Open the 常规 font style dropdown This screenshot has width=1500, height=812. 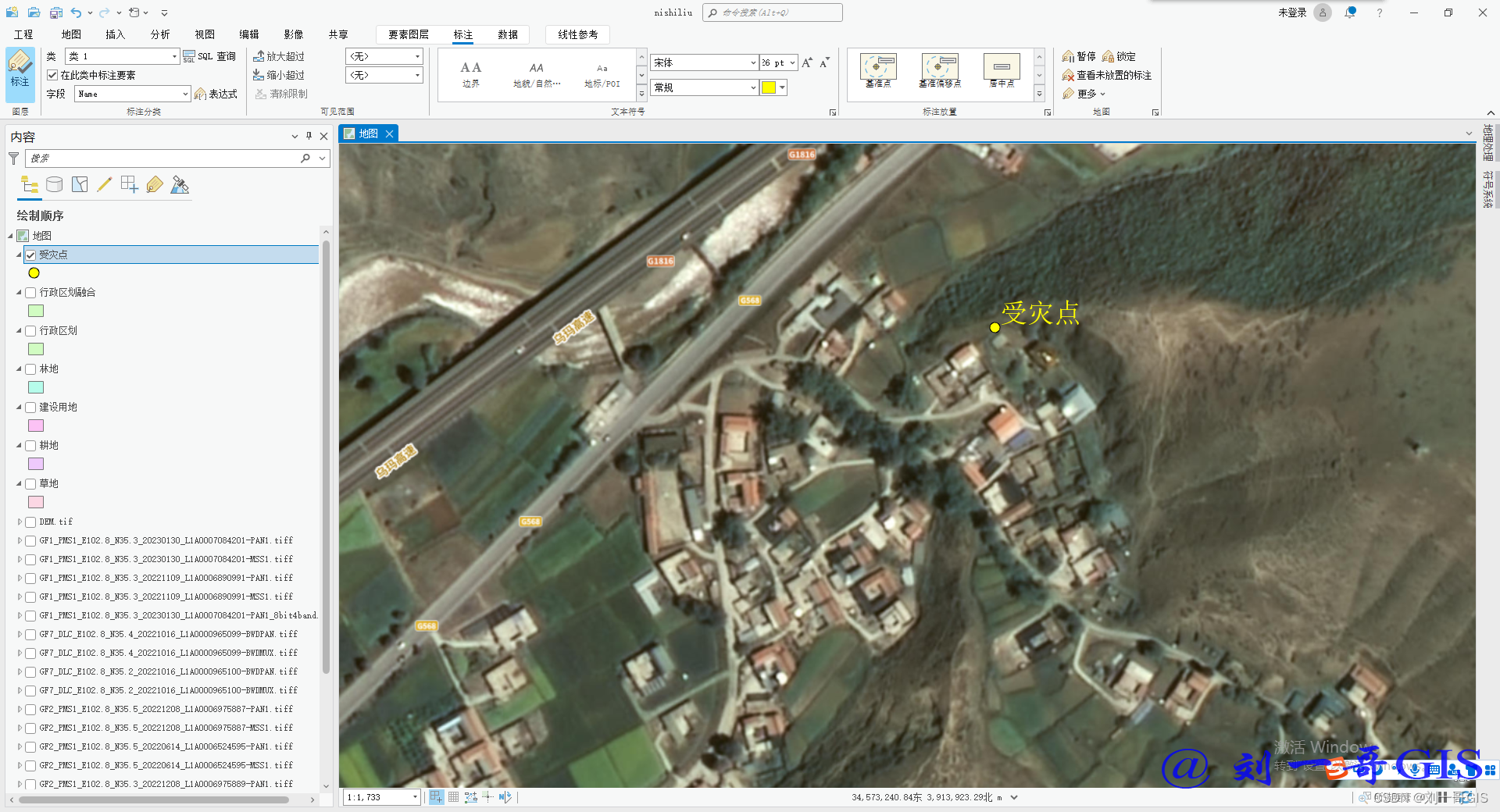coord(753,87)
